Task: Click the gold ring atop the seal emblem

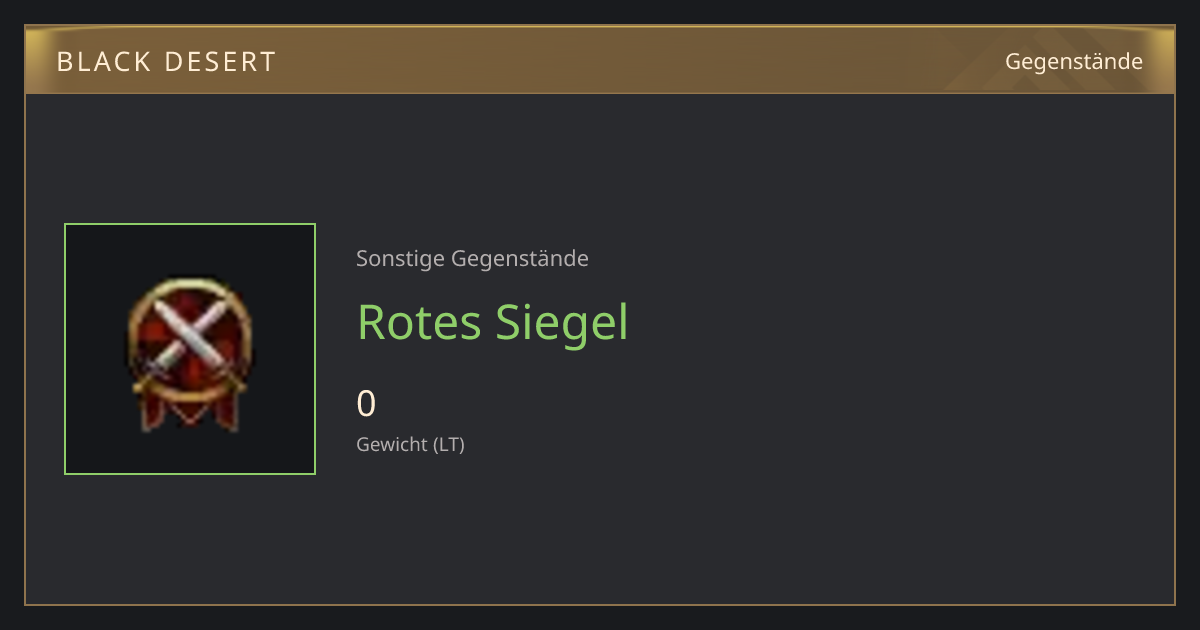Action: [x=190, y=286]
